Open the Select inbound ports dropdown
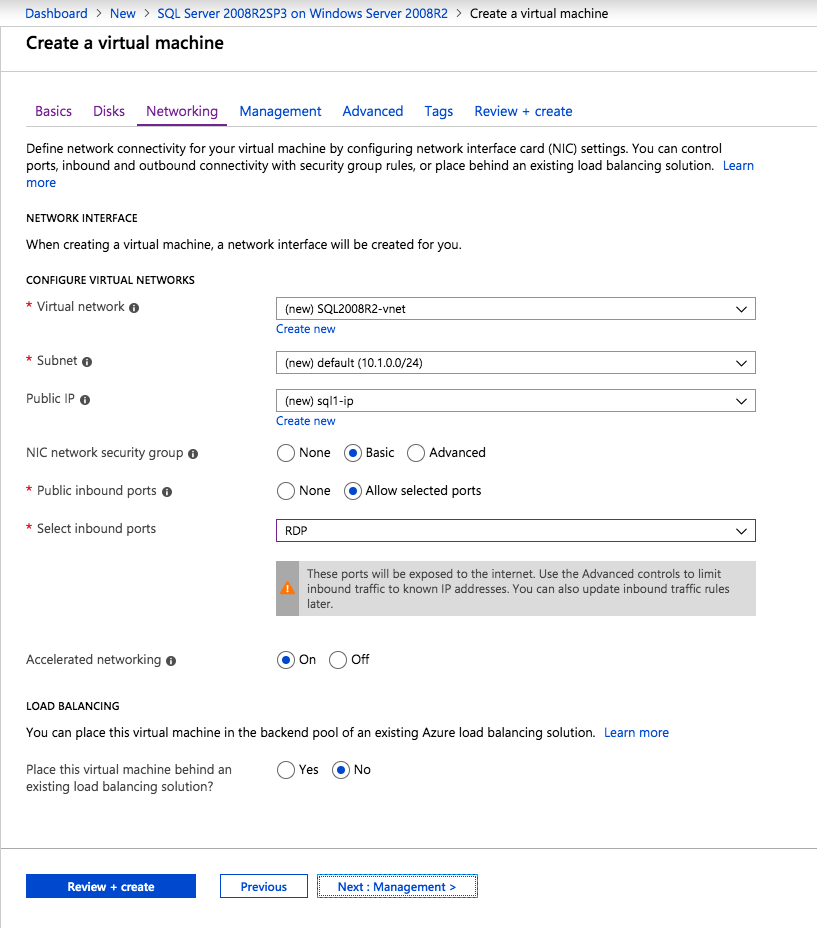The image size is (817, 928). pos(515,531)
